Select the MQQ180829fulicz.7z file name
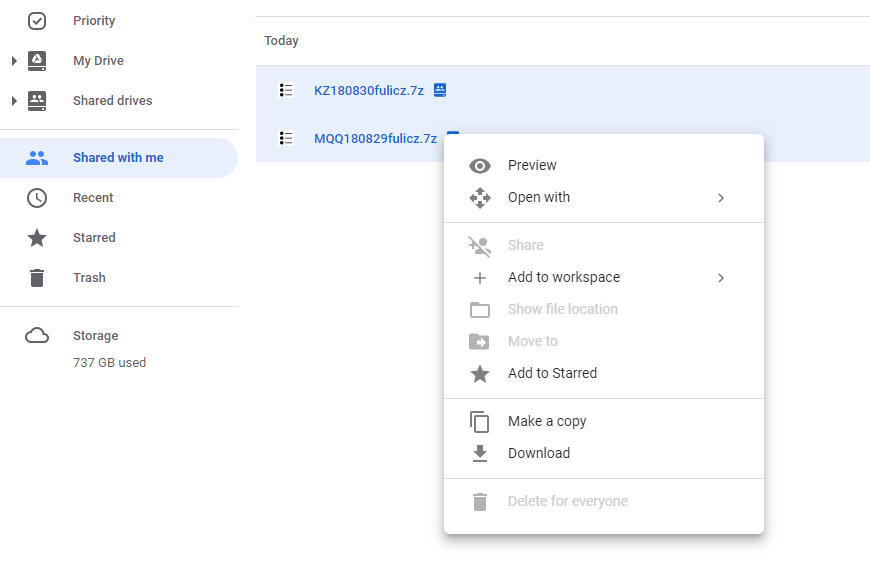 point(375,139)
